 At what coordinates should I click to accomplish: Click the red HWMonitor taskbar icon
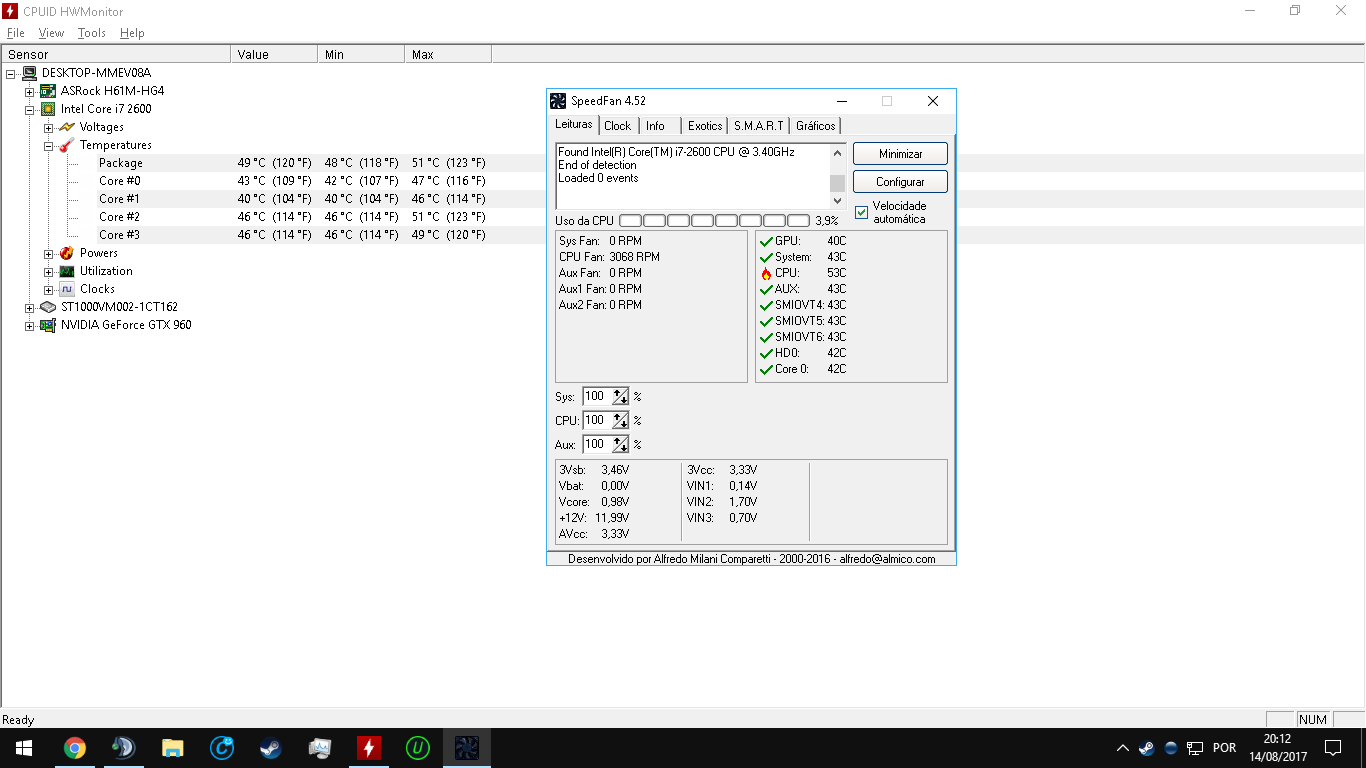coord(369,748)
